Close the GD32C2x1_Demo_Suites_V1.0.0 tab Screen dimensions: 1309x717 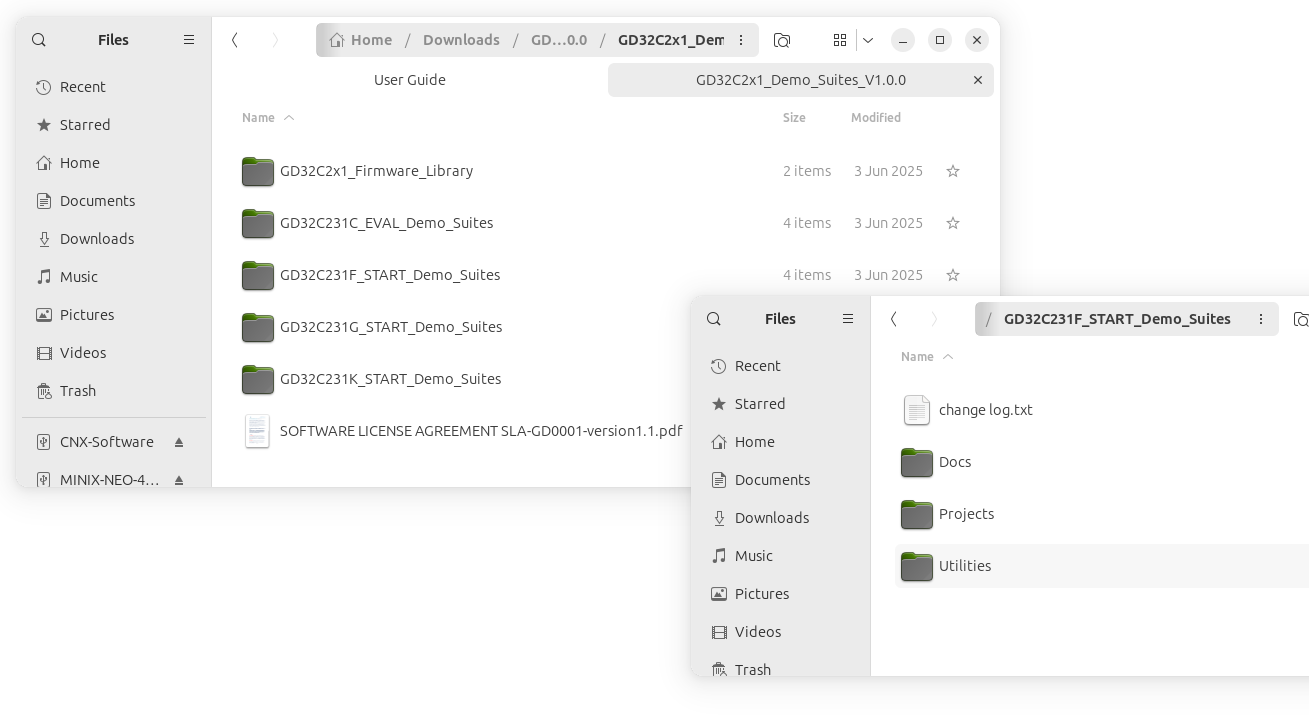[x=978, y=80]
